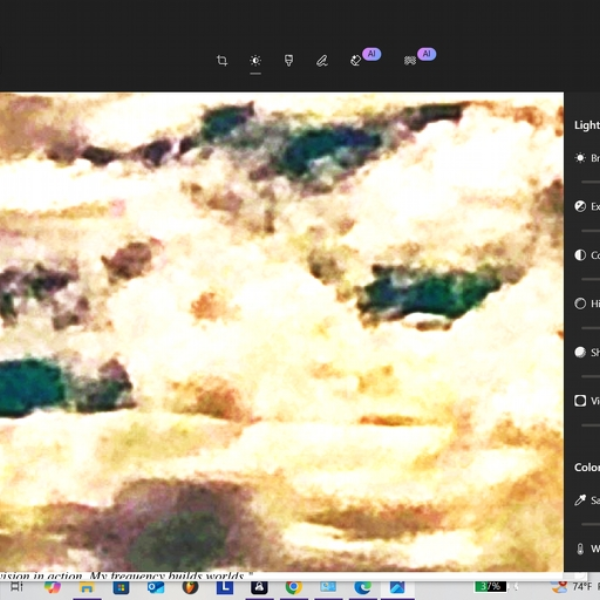Screen dimensions: 600x600
Task: Open Google Chrome from the taskbar
Action: click(x=293, y=587)
